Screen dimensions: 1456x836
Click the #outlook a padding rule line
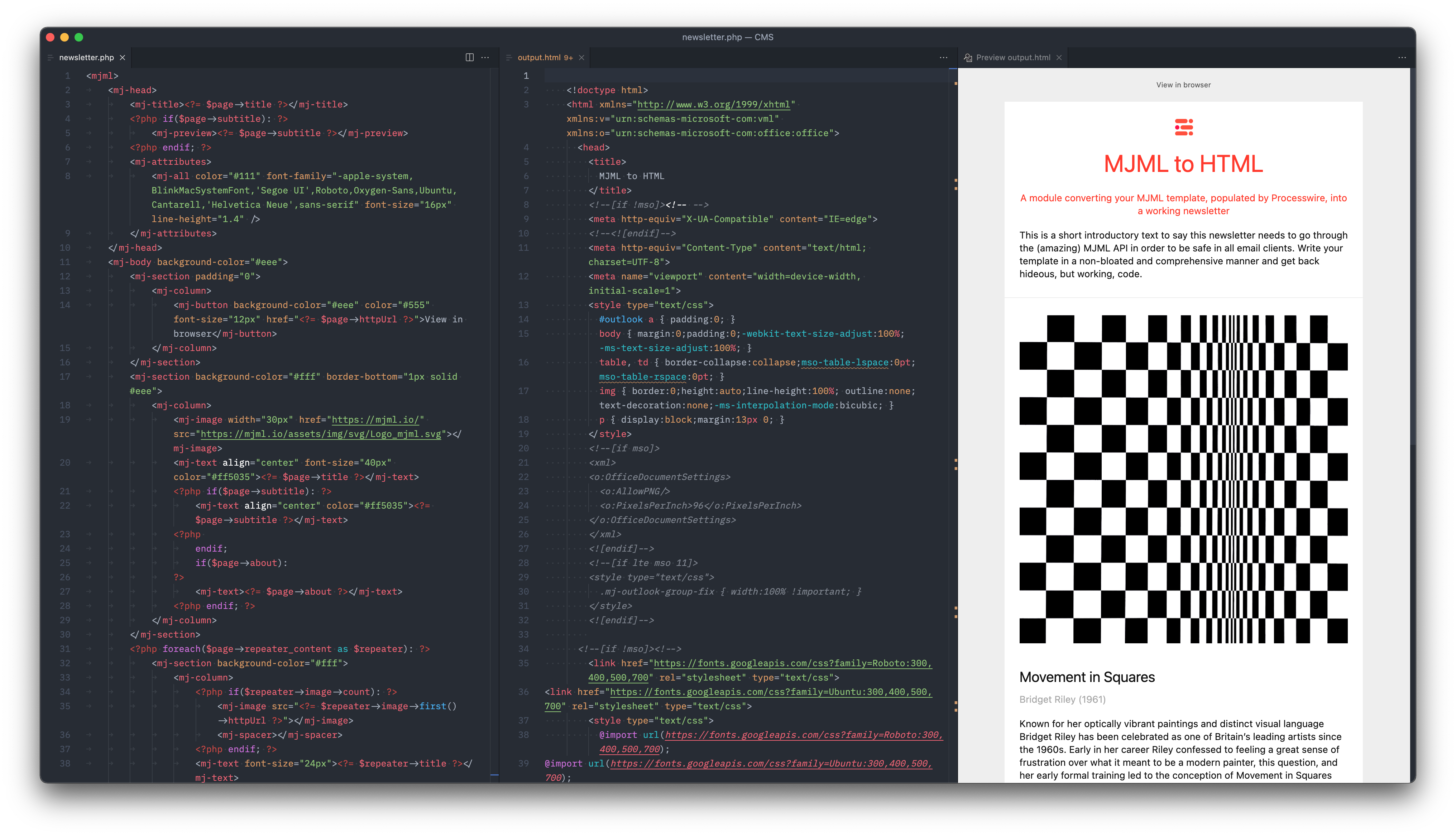tap(667, 319)
